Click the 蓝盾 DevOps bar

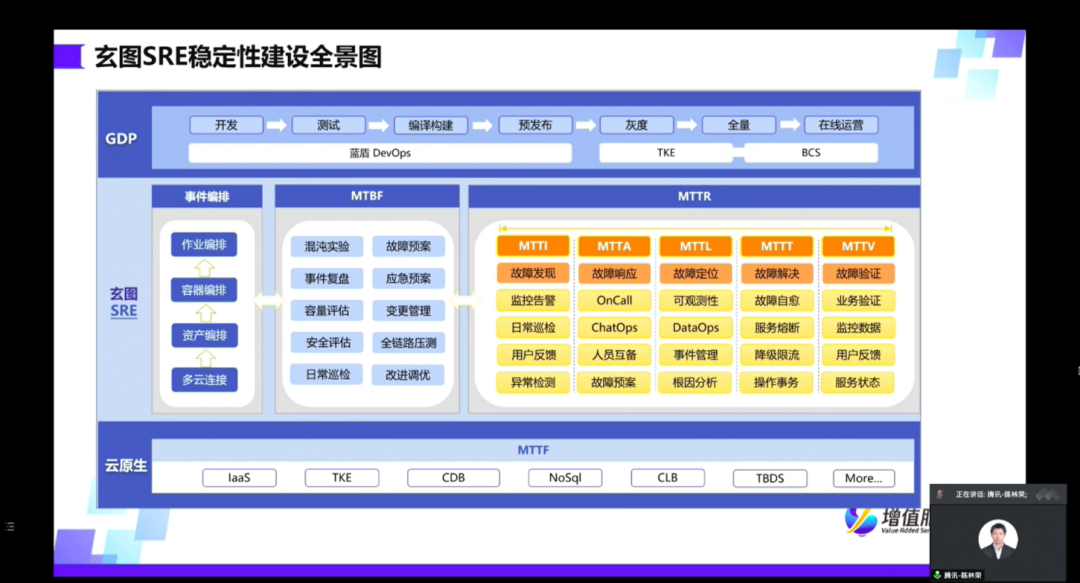coord(380,153)
